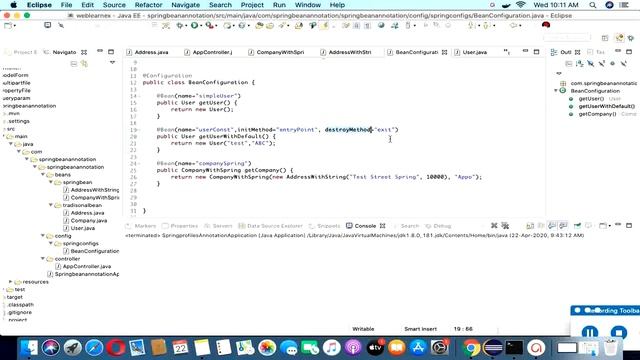
Task: Collapse the tradisonalbean folder
Action: tap(51, 205)
